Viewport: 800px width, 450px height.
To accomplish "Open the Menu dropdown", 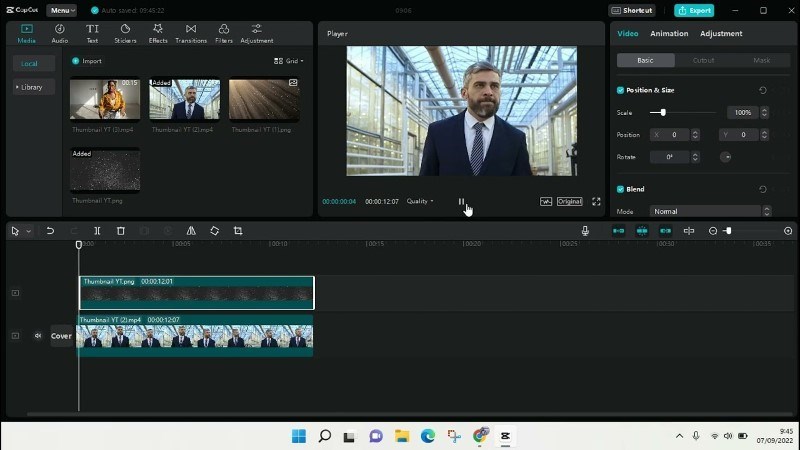I will [62, 10].
